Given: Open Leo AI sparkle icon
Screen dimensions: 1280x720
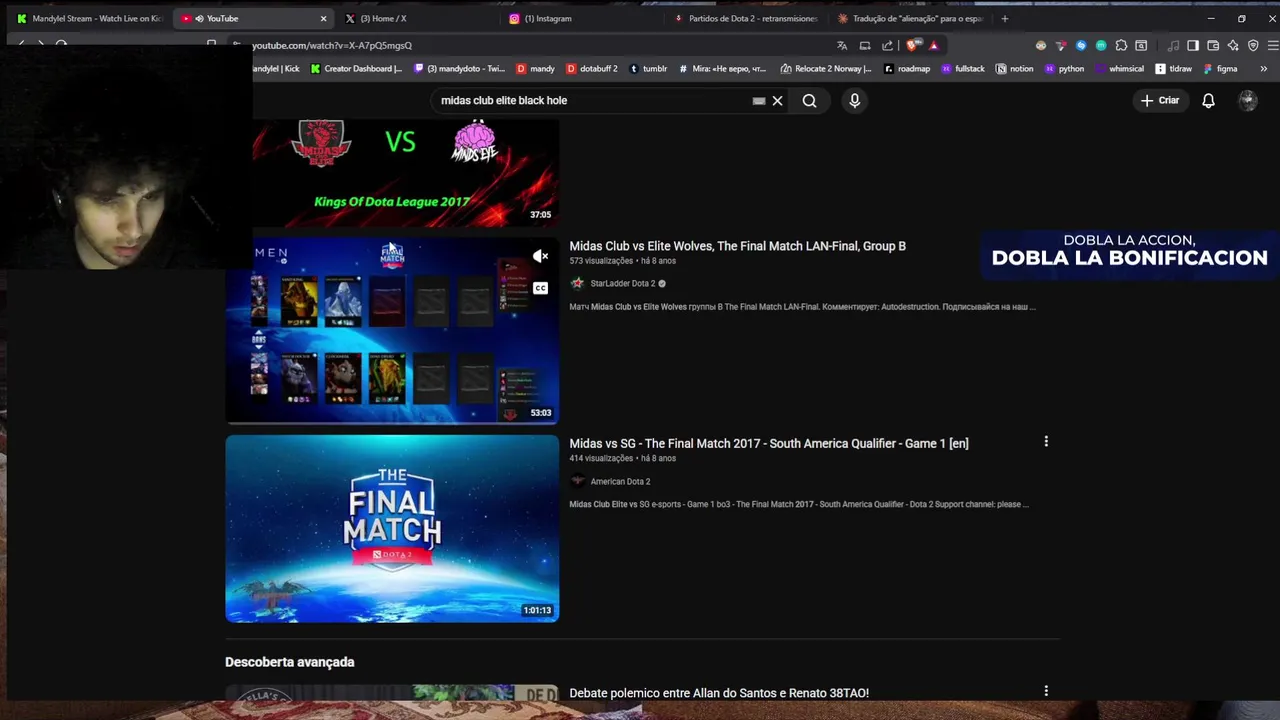Looking at the screenshot, I should pos(1233,45).
